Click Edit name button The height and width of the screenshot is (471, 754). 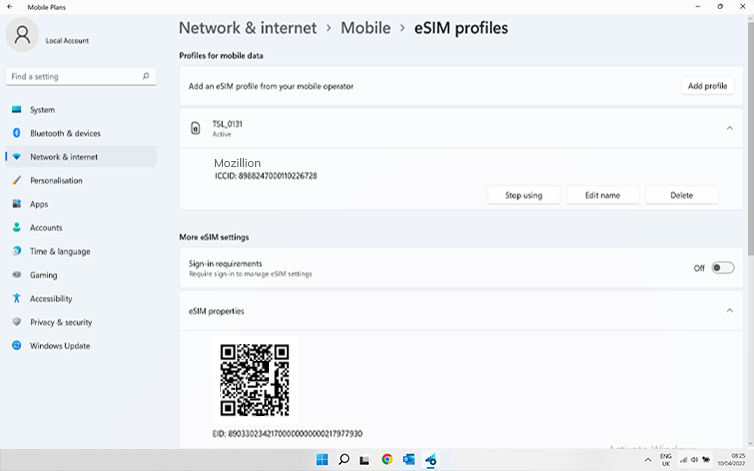[602, 195]
